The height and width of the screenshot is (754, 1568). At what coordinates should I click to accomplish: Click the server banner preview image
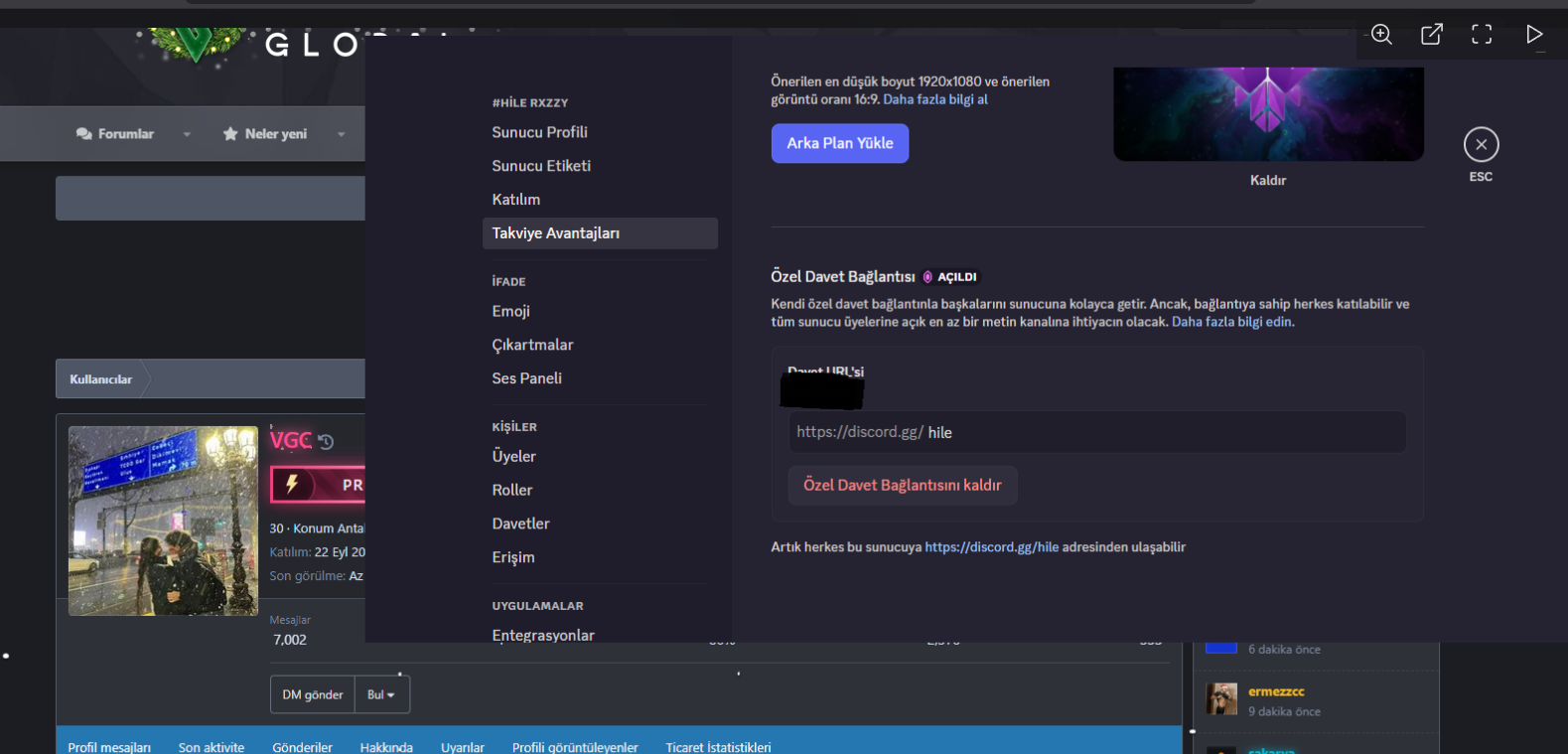tap(1268, 114)
